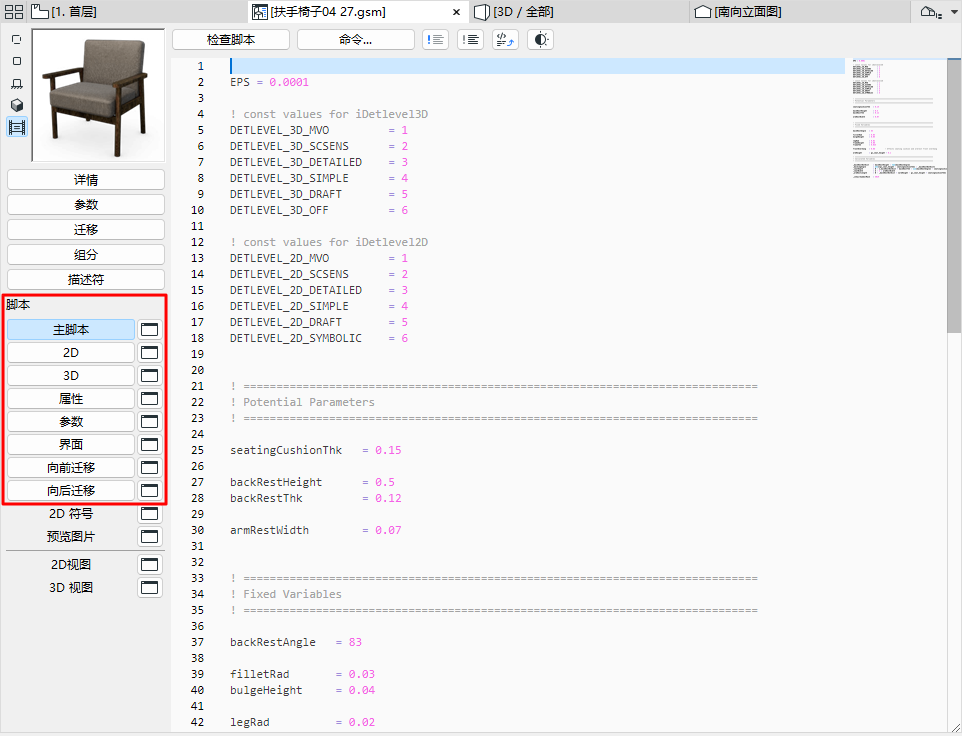Click the contrast display mode toolbar icon
The image size is (962, 736).
pyautogui.click(x=538, y=39)
